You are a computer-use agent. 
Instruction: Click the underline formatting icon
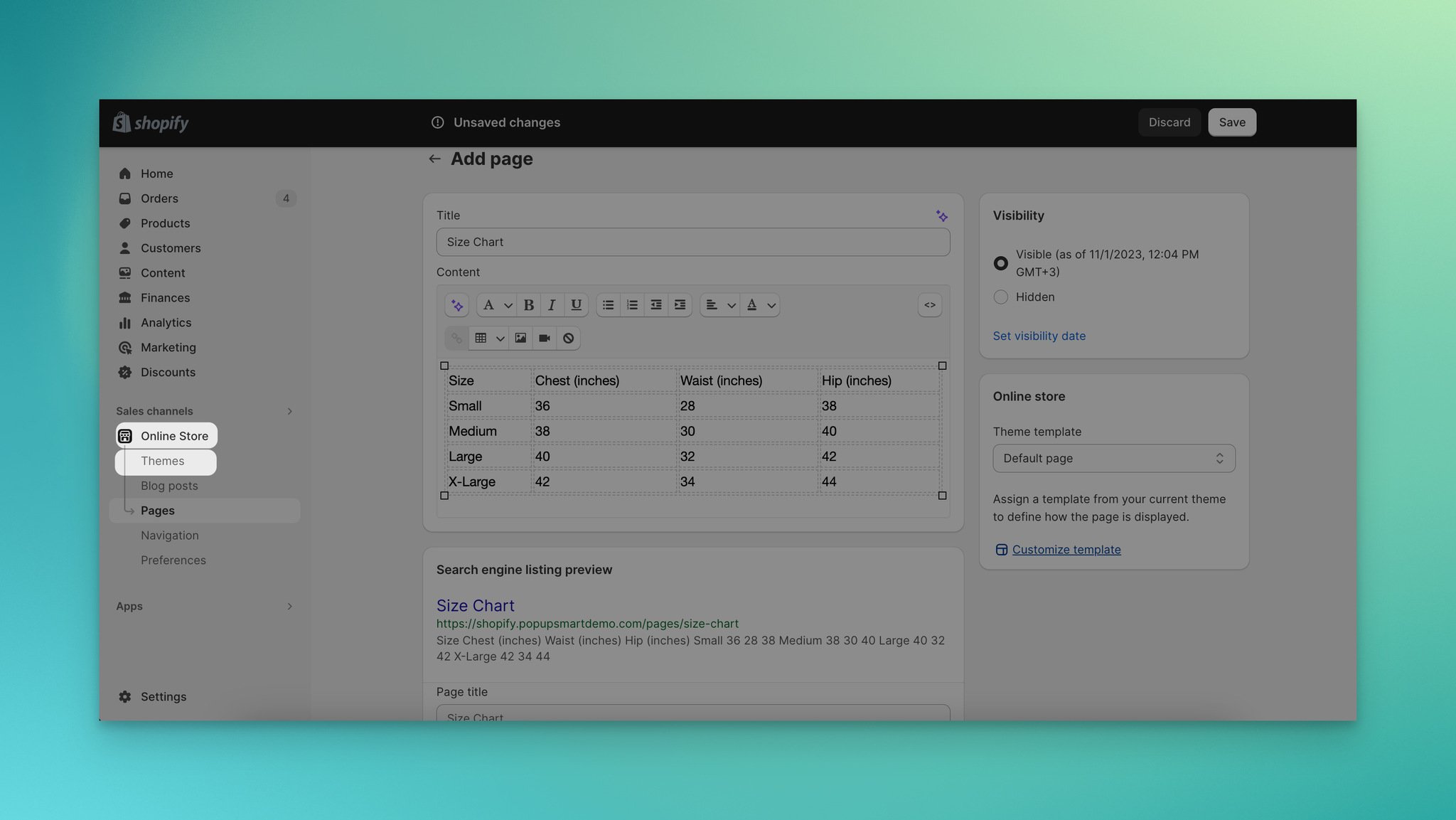[576, 305]
